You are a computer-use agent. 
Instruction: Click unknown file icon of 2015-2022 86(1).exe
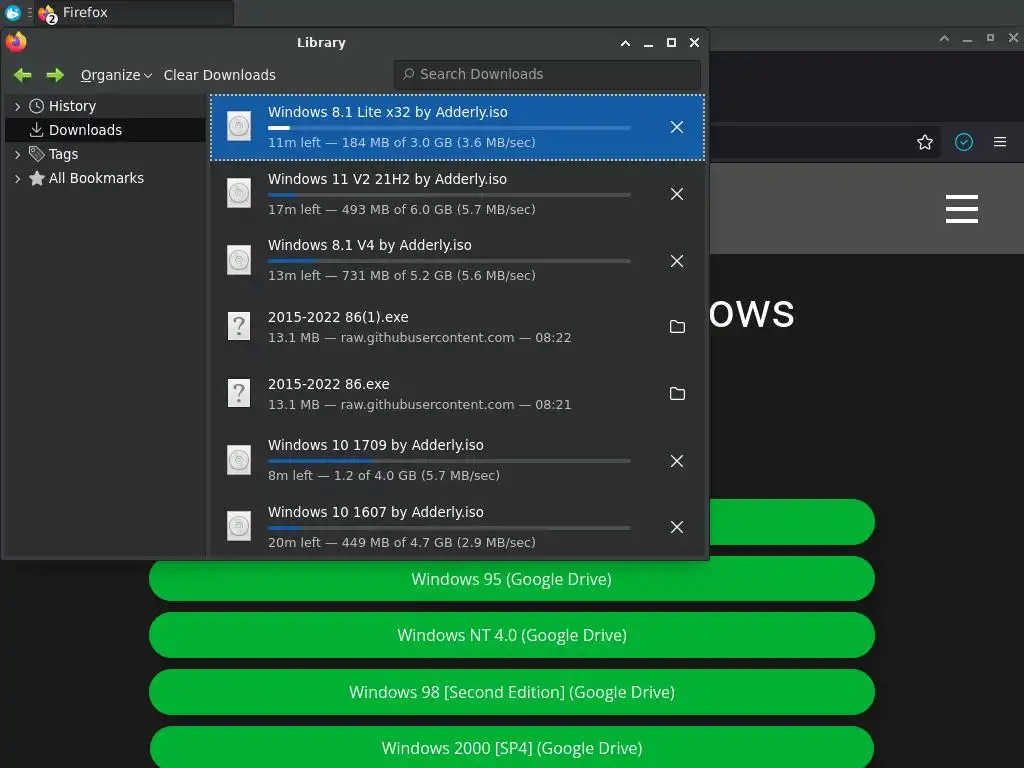(239, 326)
